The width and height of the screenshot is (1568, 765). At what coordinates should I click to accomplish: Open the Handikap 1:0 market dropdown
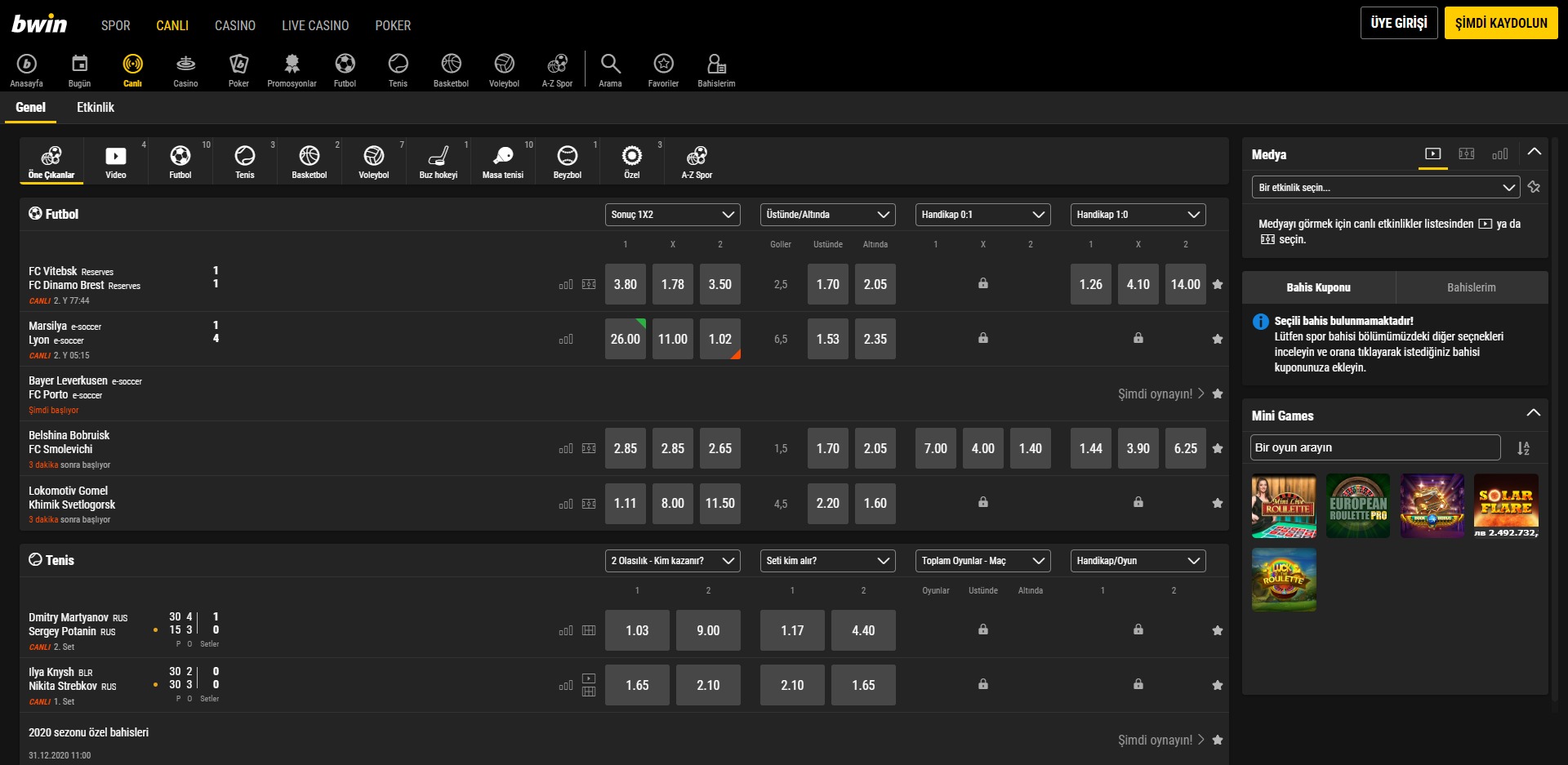tap(1138, 215)
